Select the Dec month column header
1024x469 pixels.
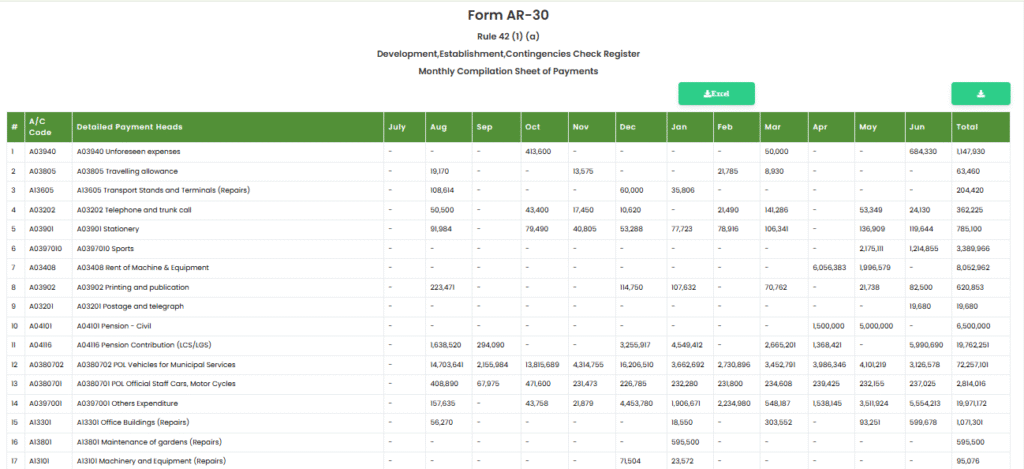627,127
